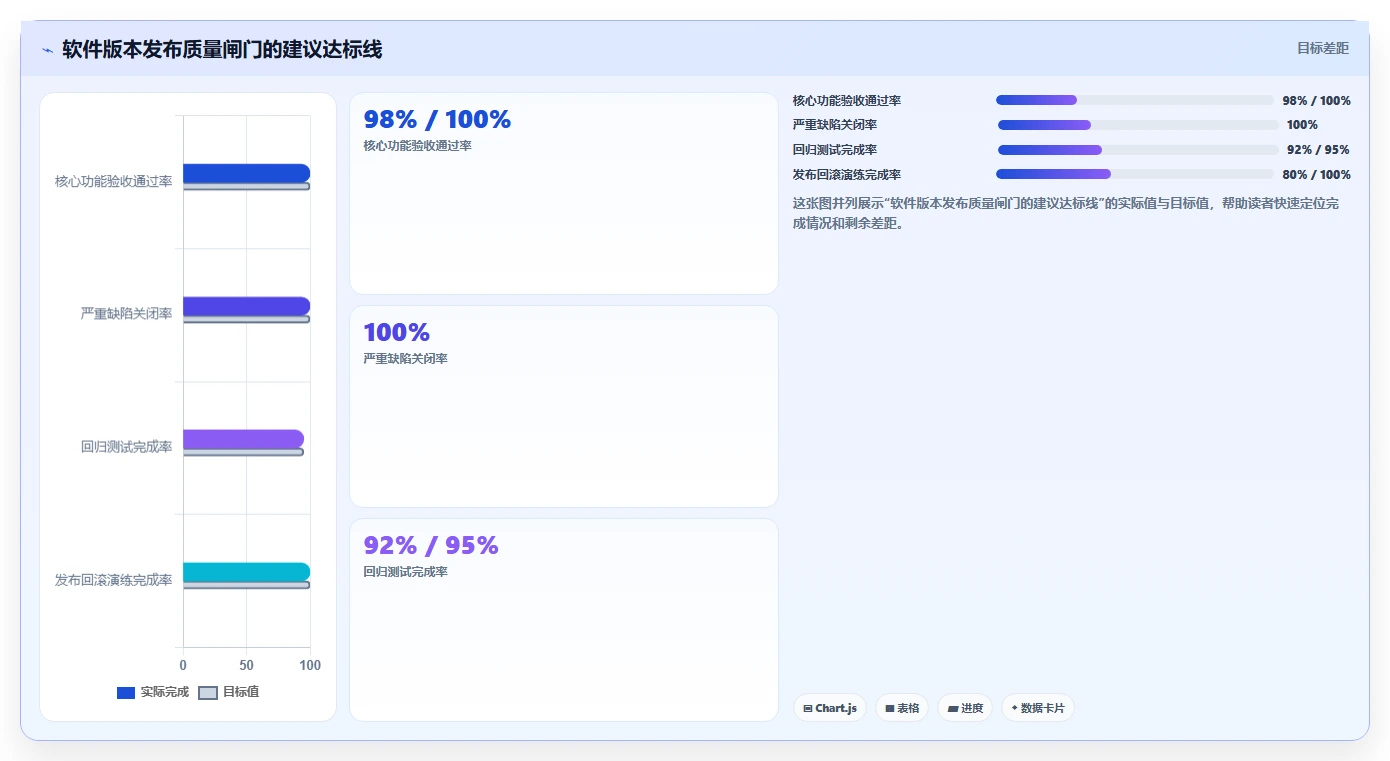Click the x-axis tick label 0
The image size is (1390, 761).
point(183,665)
